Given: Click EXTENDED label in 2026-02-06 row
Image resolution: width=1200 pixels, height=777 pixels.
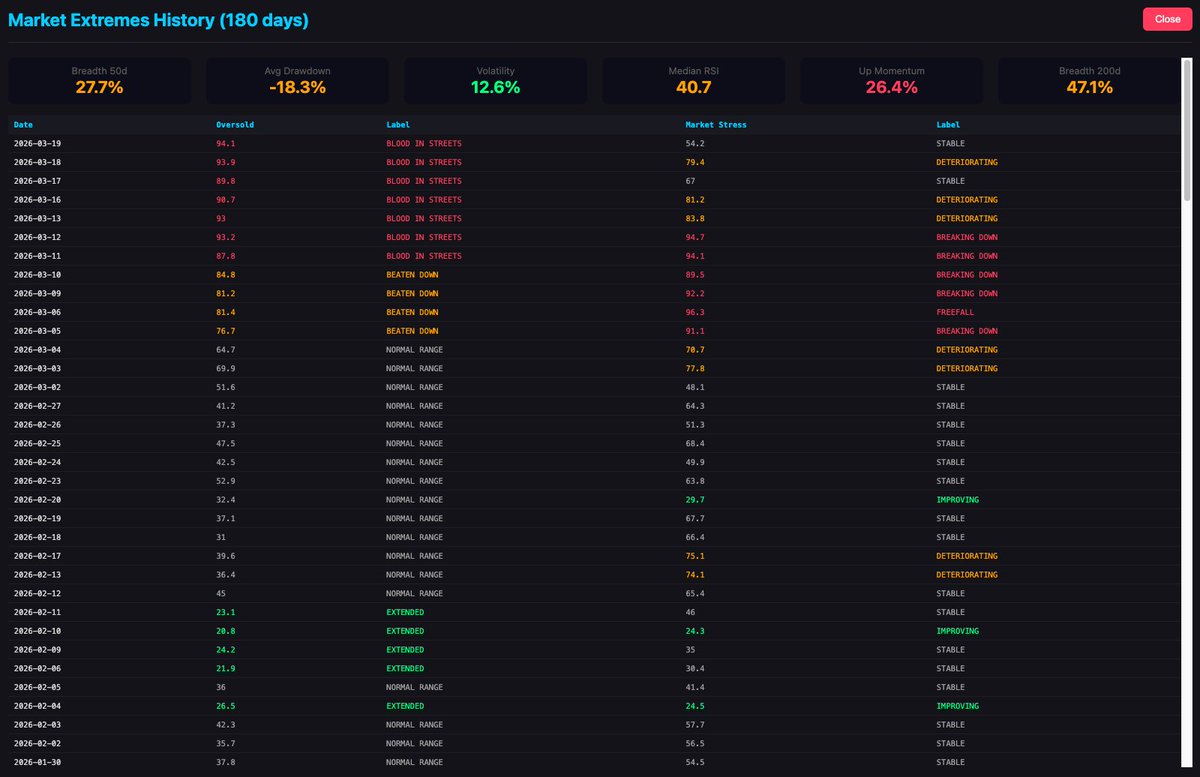Looking at the screenshot, I should [405, 668].
